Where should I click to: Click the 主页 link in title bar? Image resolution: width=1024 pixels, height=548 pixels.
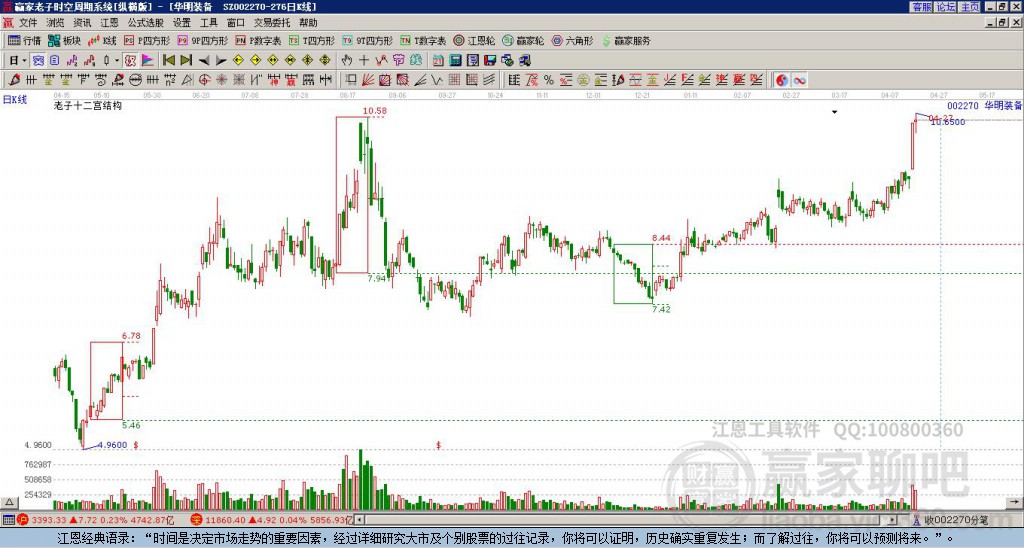(970, 7)
